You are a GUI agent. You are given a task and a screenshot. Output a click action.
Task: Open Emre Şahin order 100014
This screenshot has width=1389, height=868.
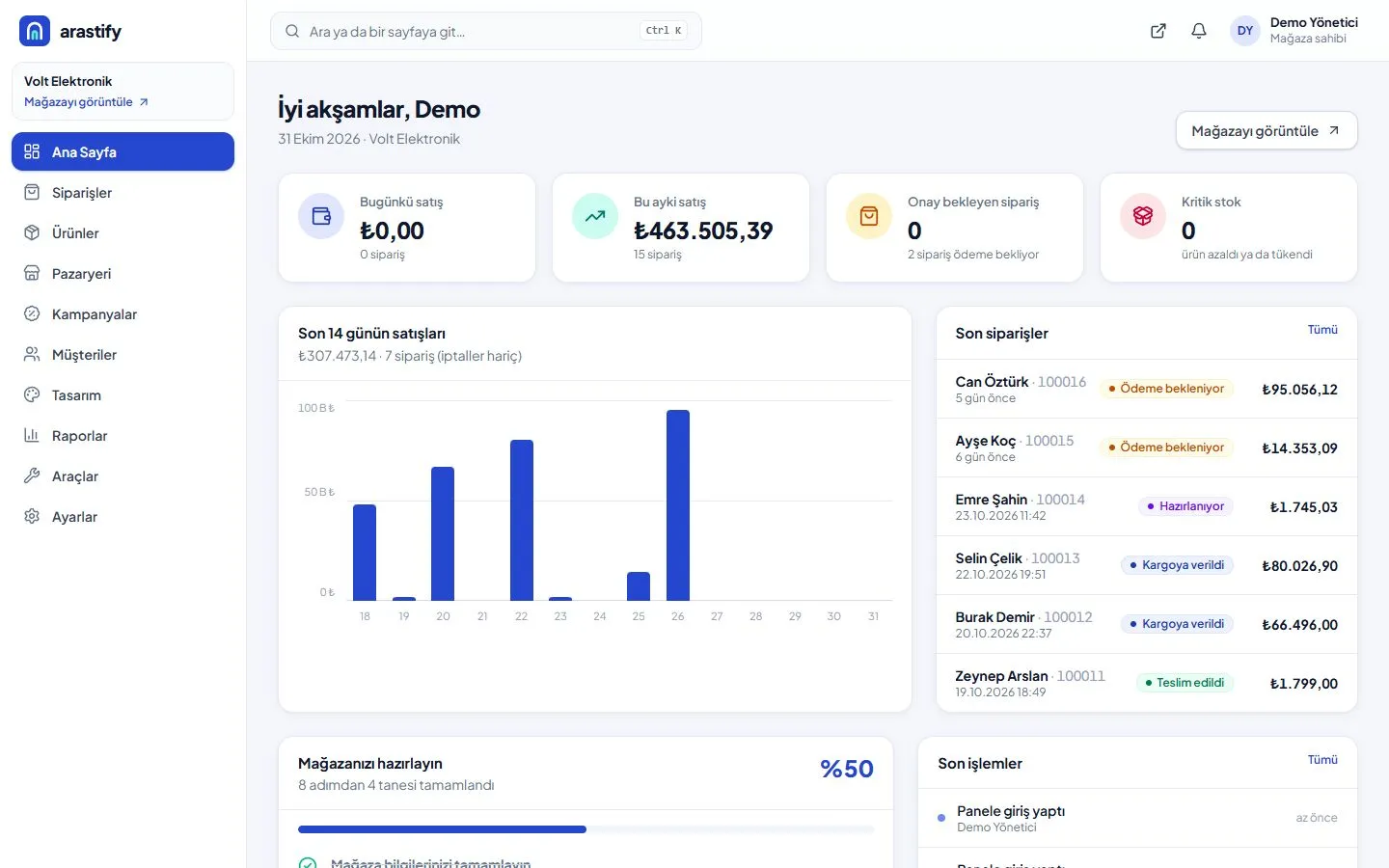tap(1146, 506)
